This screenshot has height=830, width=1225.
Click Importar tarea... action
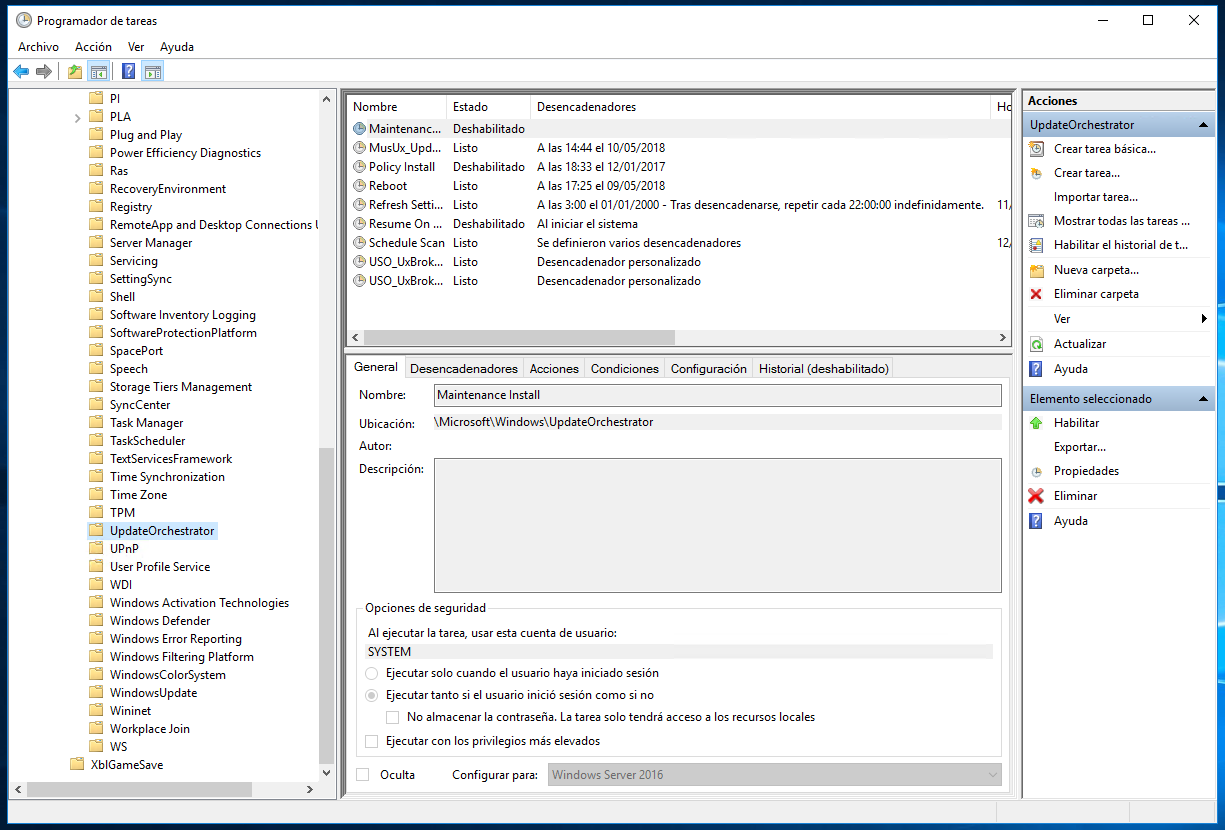[x=1095, y=197]
